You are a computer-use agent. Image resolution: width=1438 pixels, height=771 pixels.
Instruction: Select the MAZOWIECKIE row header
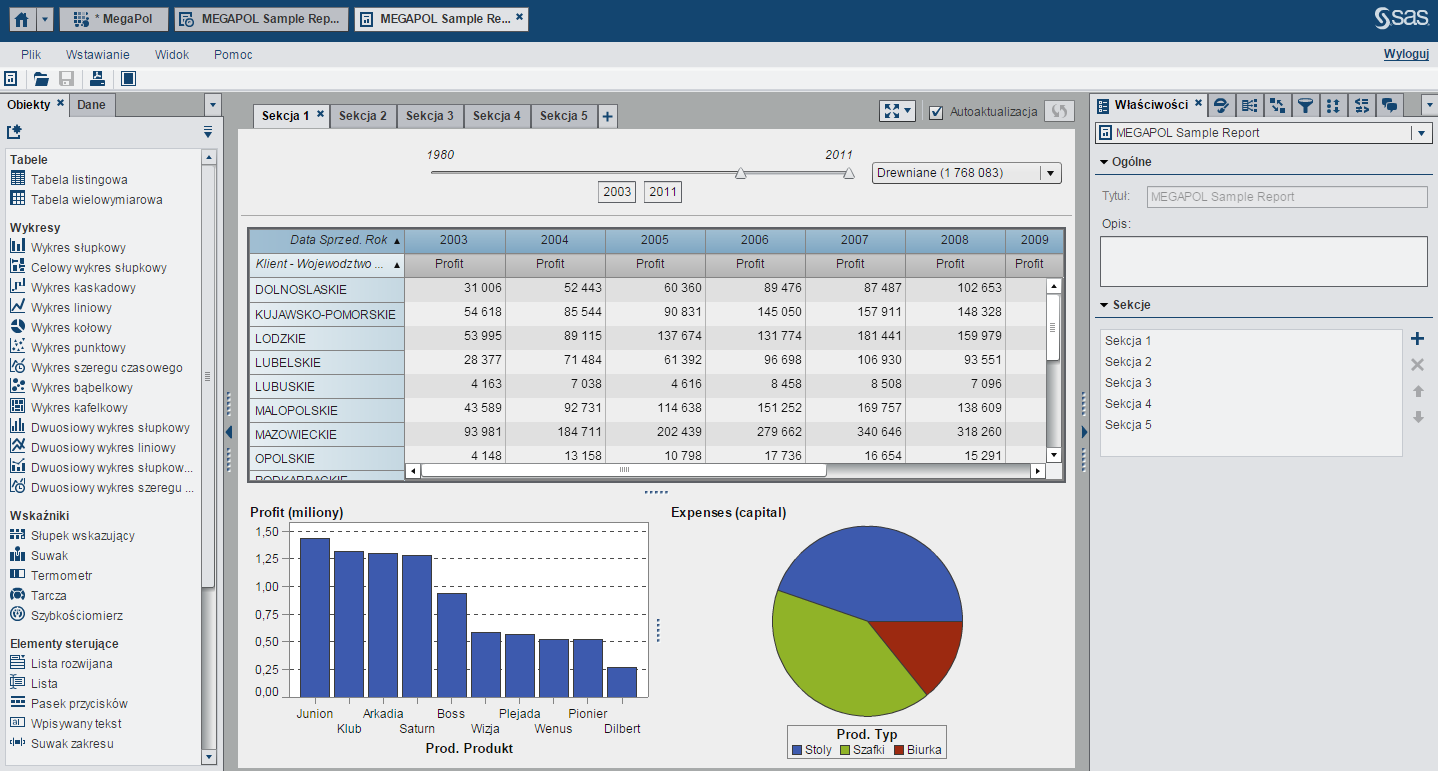[327, 434]
